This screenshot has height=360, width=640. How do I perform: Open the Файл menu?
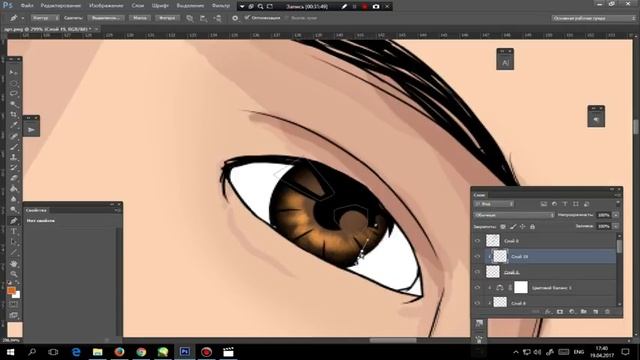tap(27, 6)
